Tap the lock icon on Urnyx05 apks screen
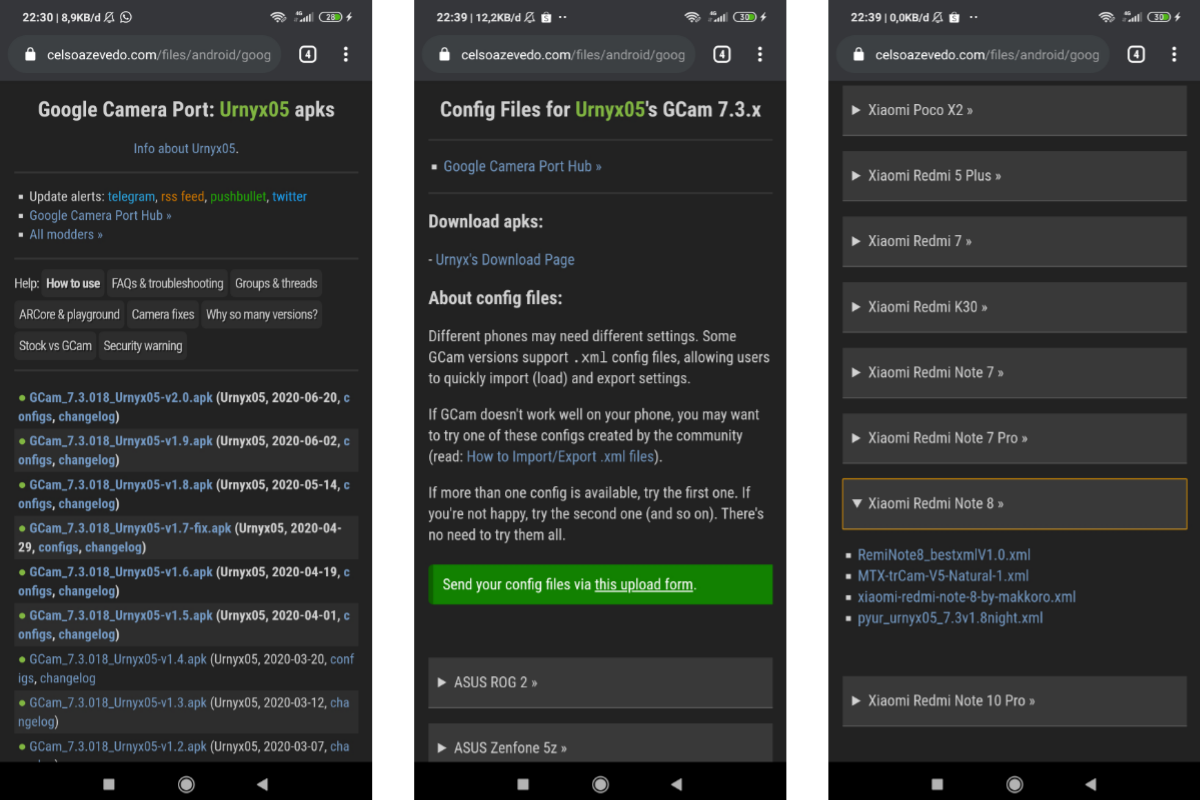Viewport: 1200px width, 800px height. coord(30,55)
